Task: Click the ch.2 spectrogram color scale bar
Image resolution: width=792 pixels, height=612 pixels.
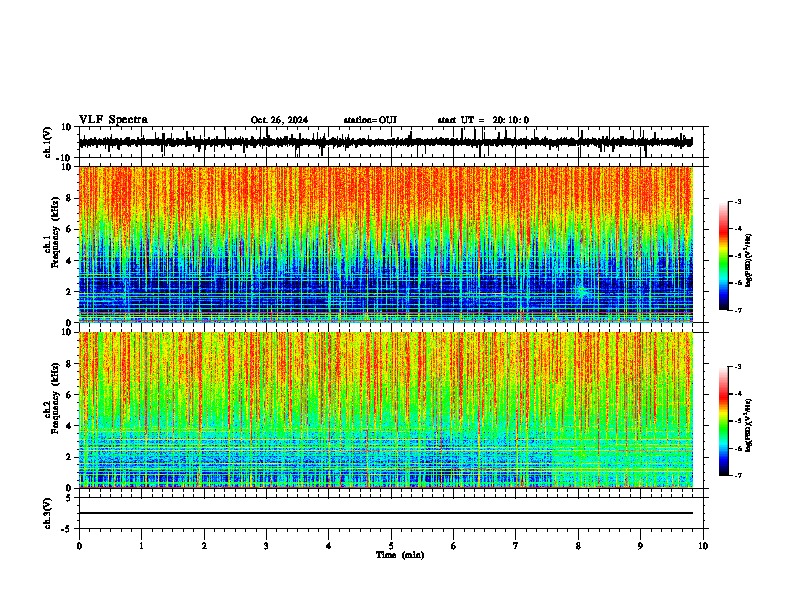Action: [723, 421]
